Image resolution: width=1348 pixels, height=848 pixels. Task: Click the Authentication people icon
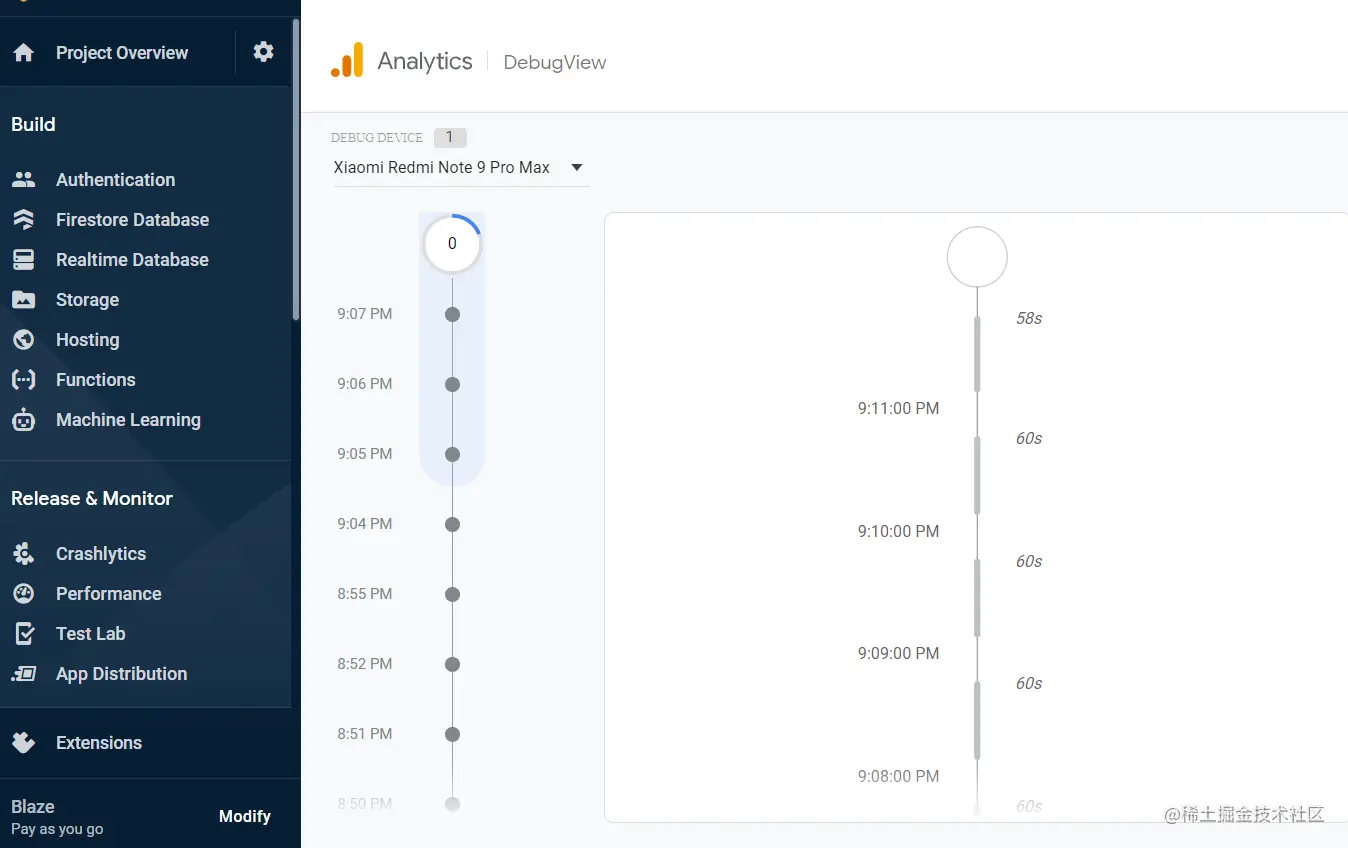point(23,180)
